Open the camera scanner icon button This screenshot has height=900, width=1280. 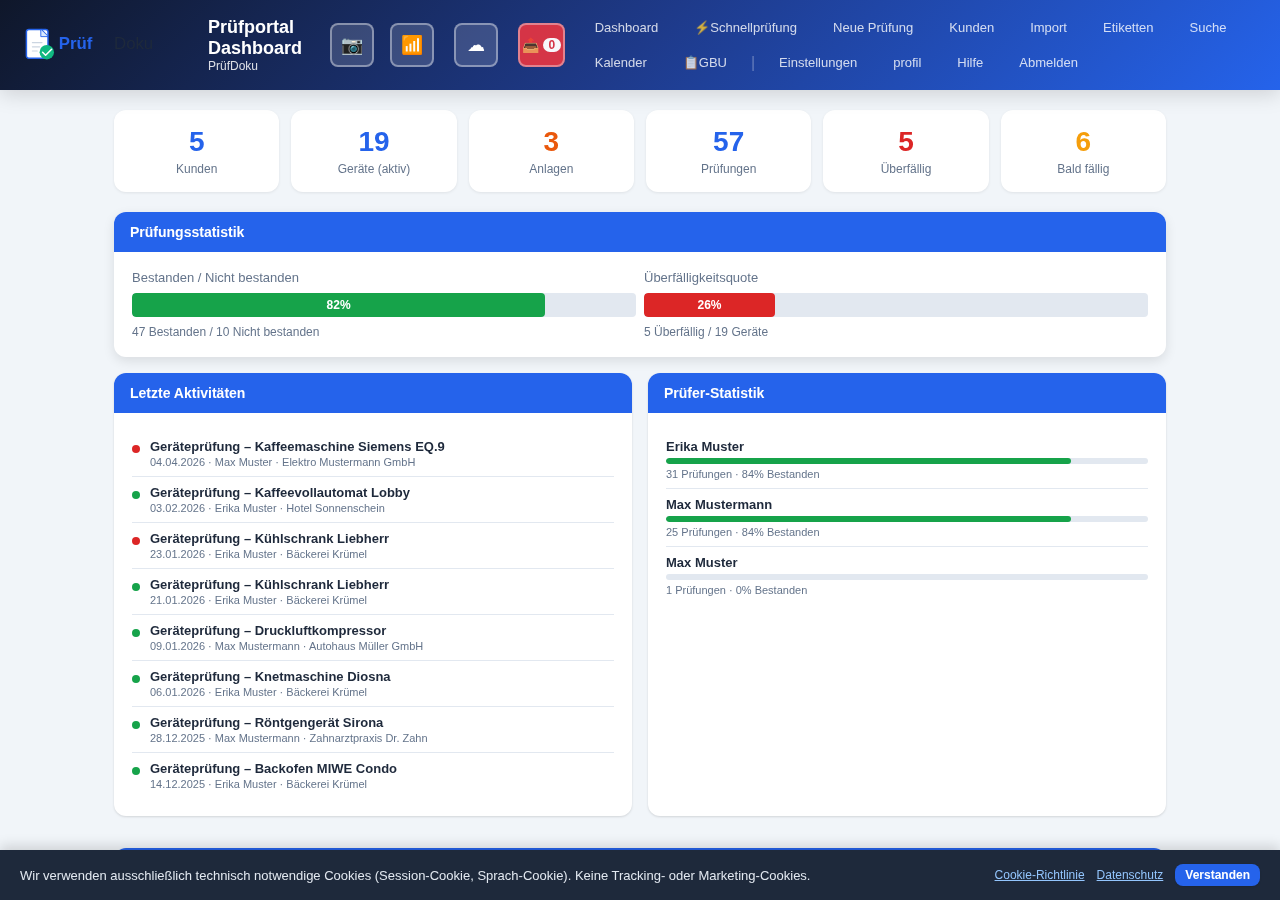tap(352, 45)
